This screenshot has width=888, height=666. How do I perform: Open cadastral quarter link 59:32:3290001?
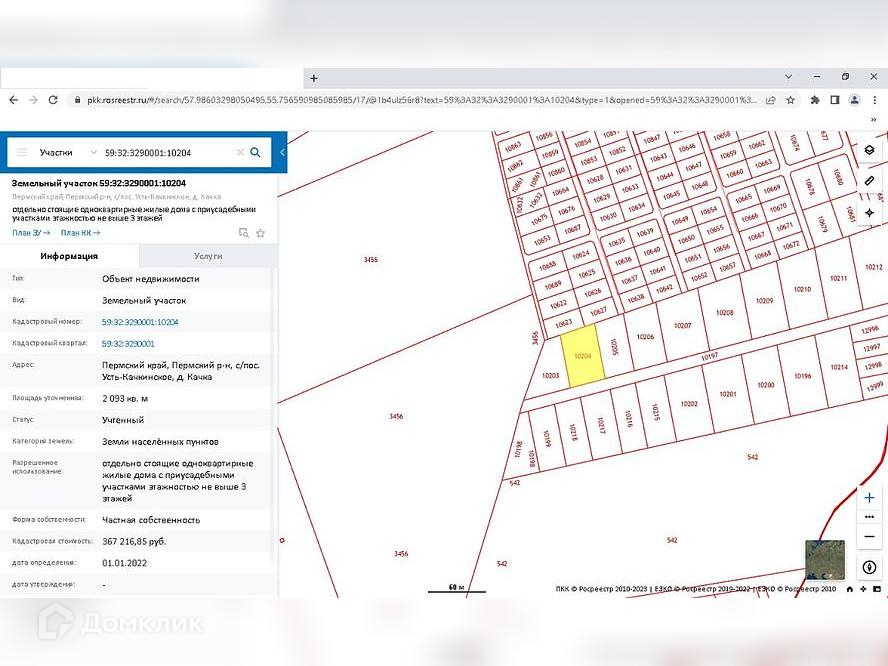128,344
